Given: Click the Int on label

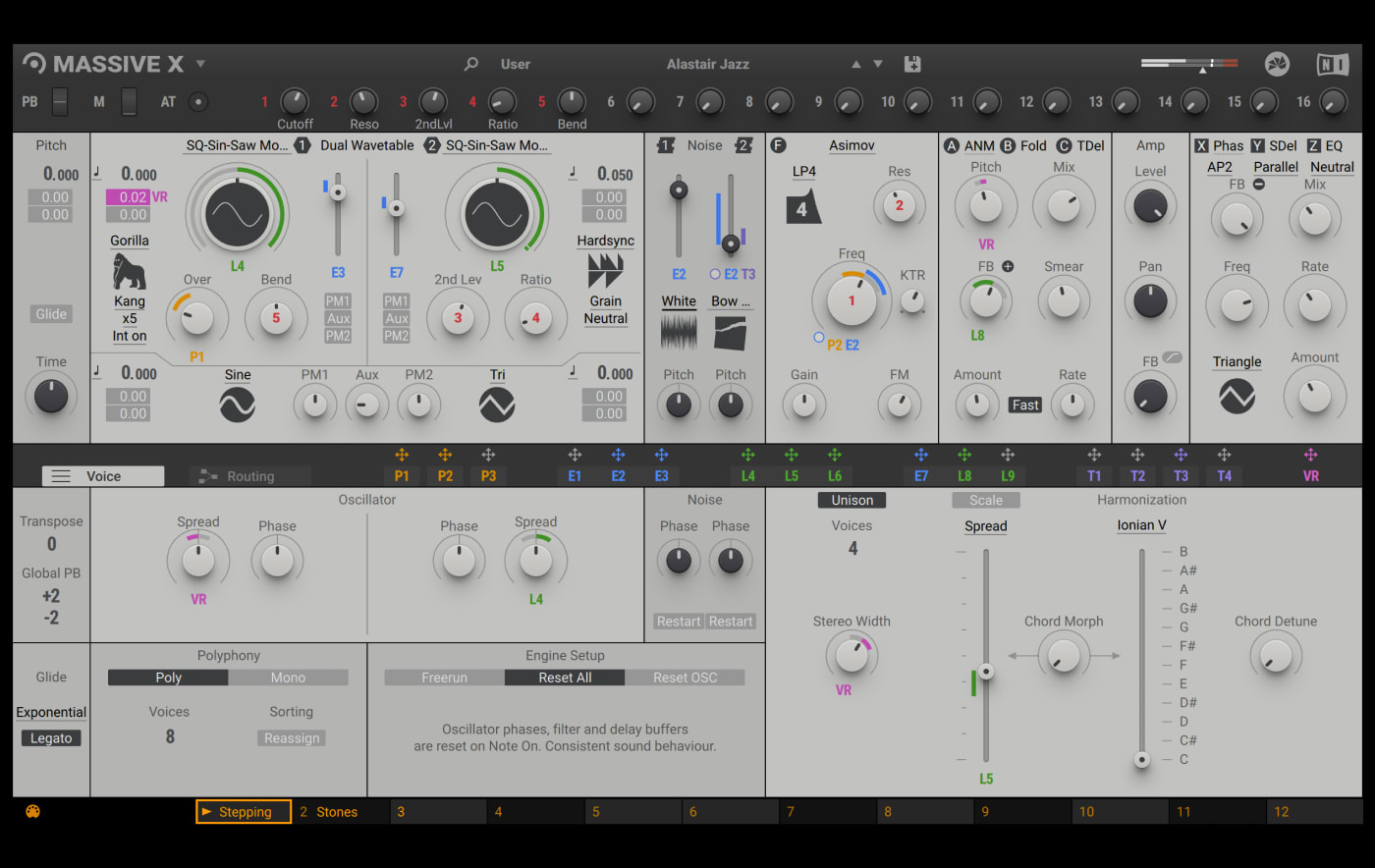Looking at the screenshot, I should tap(129, 336).
